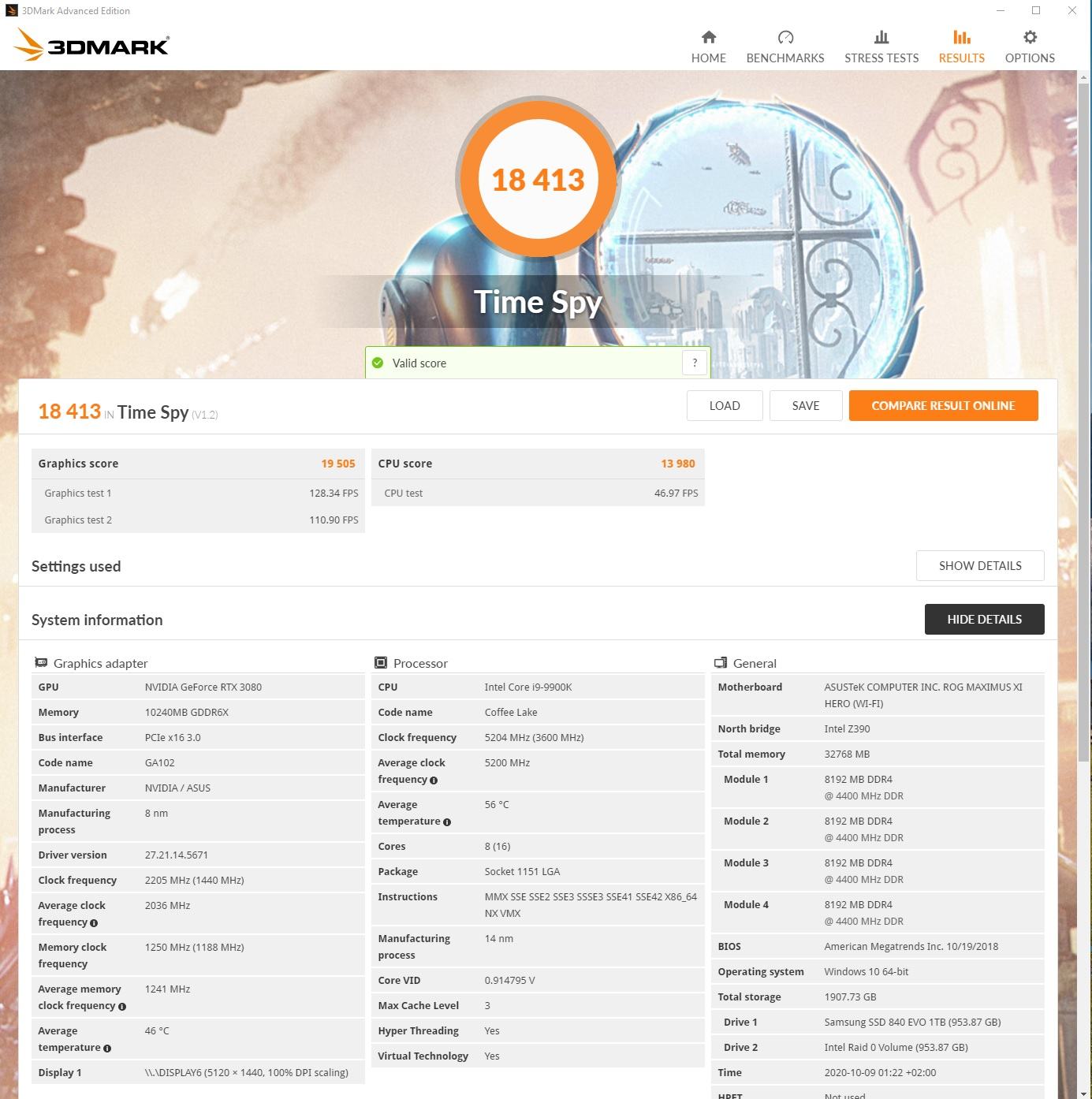
Task: Click the General section icon
Action: coord(721,662)
